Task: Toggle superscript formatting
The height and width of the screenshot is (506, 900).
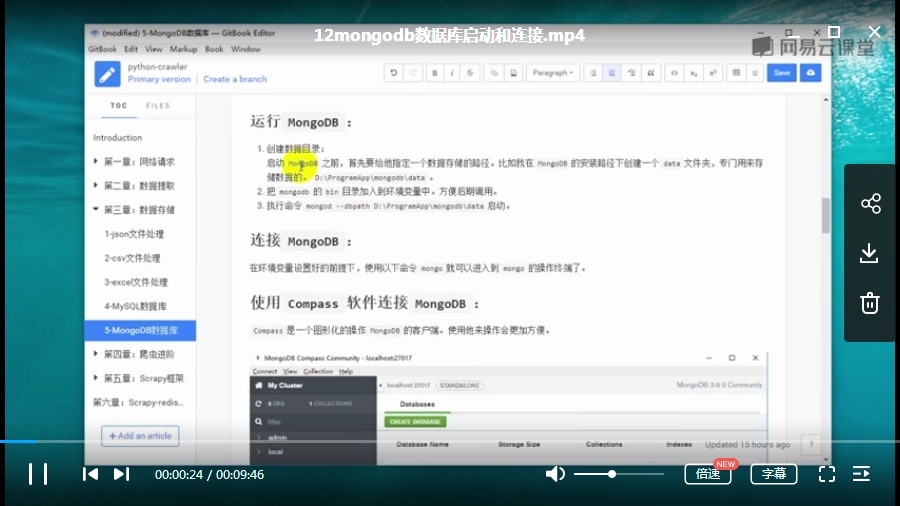Action: pyautogui.click(x=713, y=73)
